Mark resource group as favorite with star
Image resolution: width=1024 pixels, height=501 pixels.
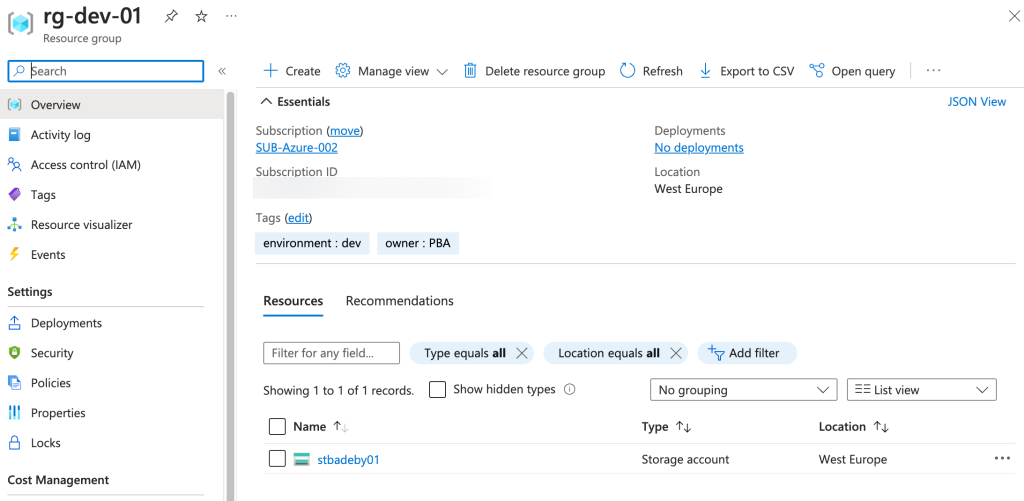201,17
